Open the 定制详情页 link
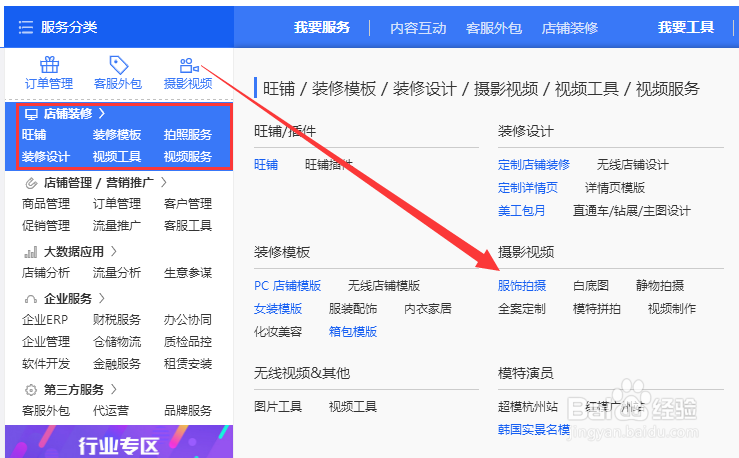739x458 pixels. click(x=528, y=188)
